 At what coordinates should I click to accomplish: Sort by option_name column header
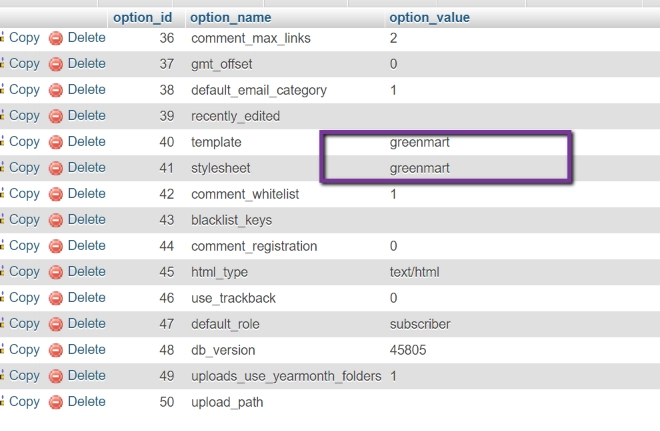(231, 18)
